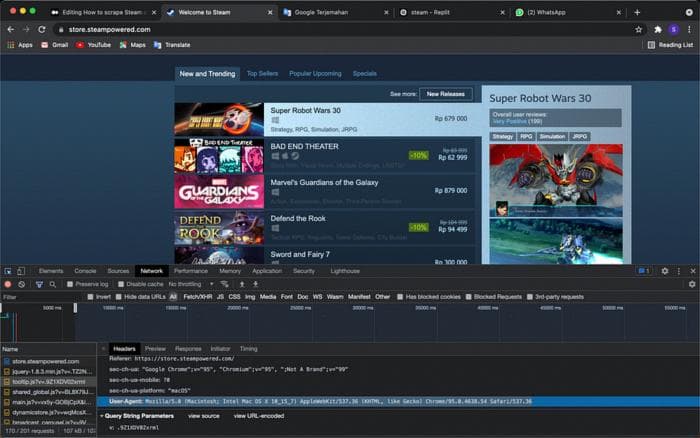Select the JS request type filter

point(220,297)
